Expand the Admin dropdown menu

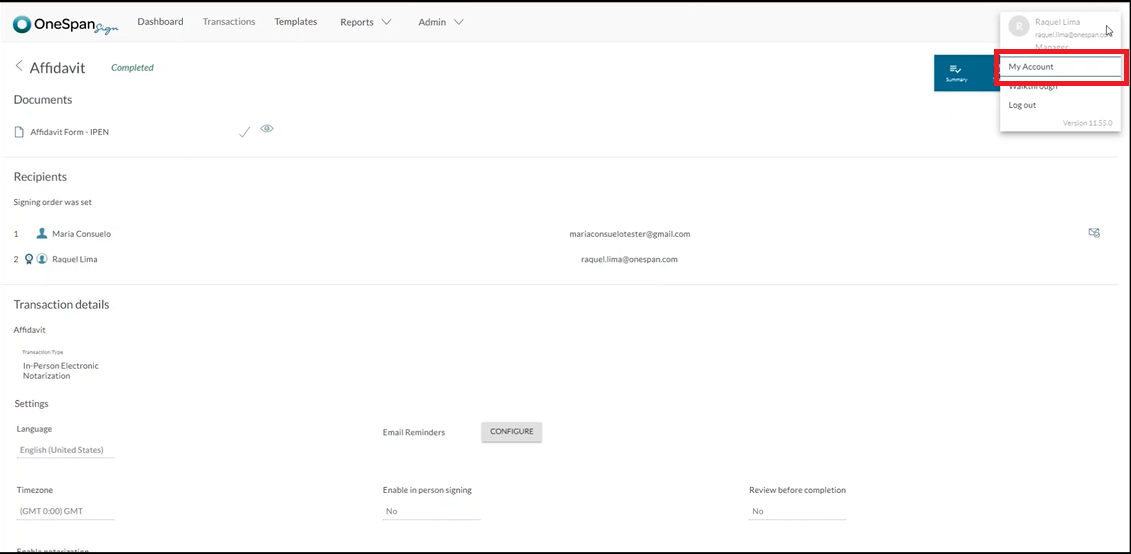441,22
